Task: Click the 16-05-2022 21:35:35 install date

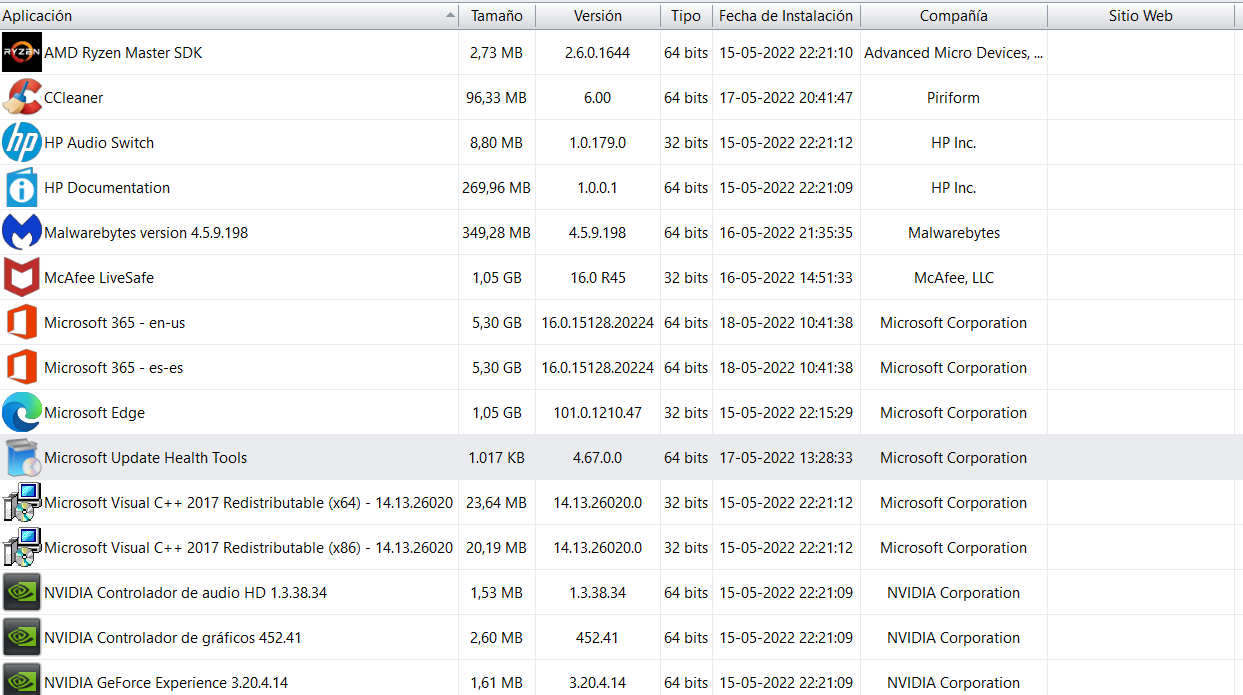Action: (x=786, y=232)
